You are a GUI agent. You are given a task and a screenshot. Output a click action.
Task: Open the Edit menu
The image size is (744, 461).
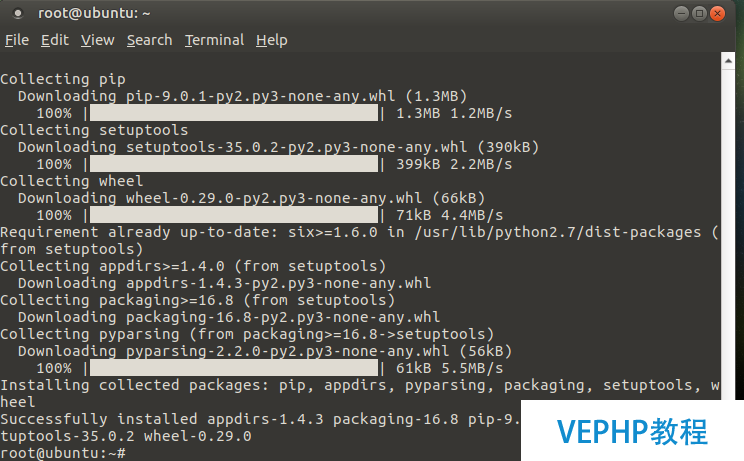(55, 40)
